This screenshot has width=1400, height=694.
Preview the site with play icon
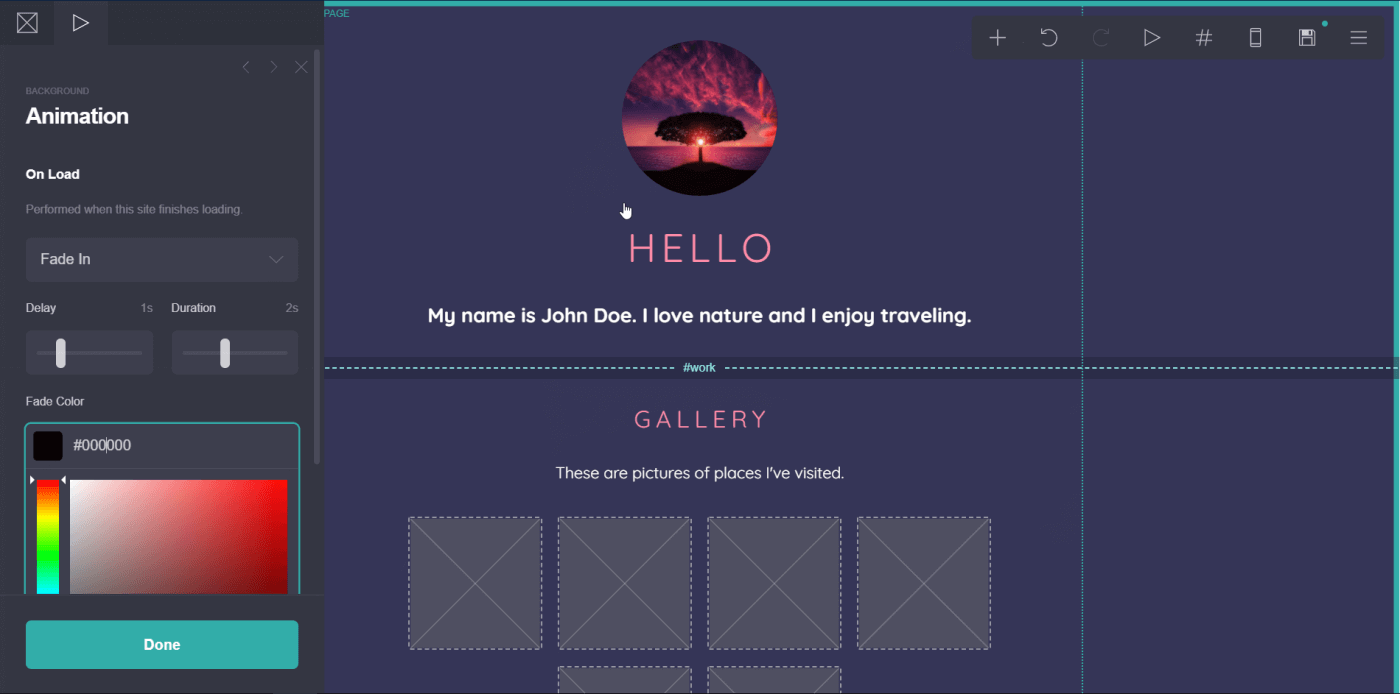1152,38
